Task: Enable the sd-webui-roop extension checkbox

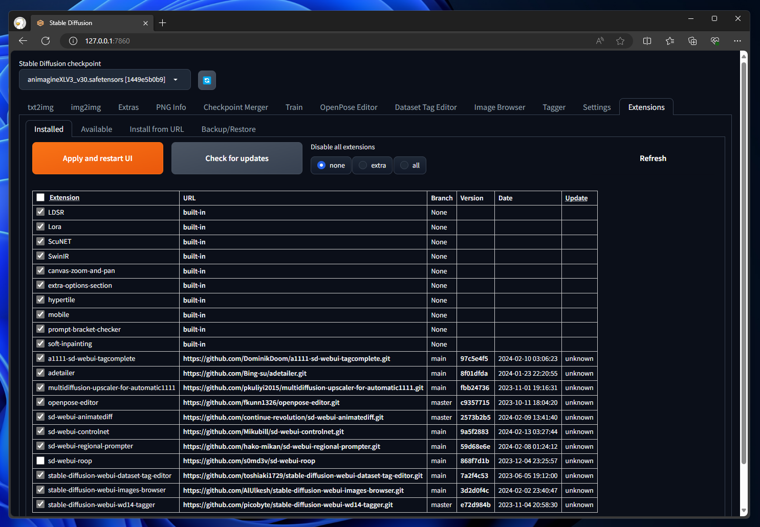Action: pyautogui.click(x=41, y=461)
